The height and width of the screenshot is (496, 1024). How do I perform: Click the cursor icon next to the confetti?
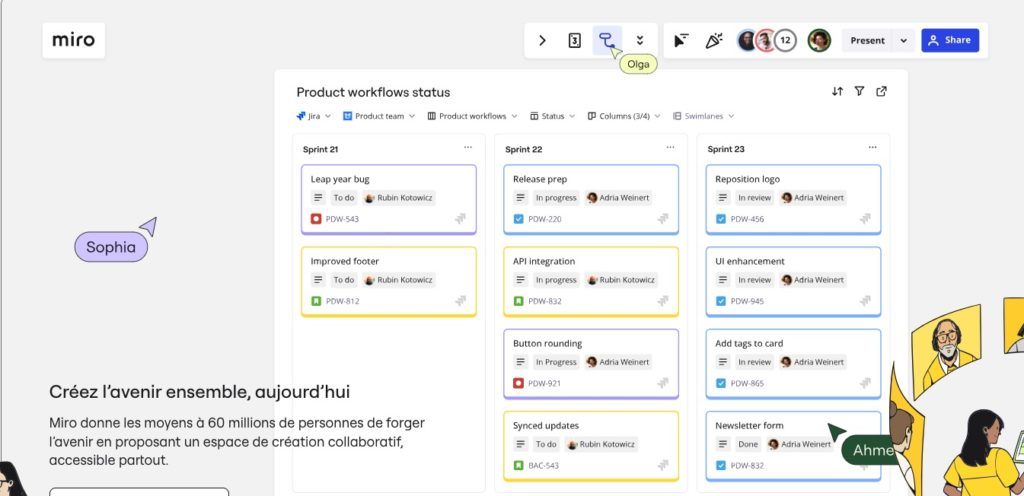coord(681,41)
